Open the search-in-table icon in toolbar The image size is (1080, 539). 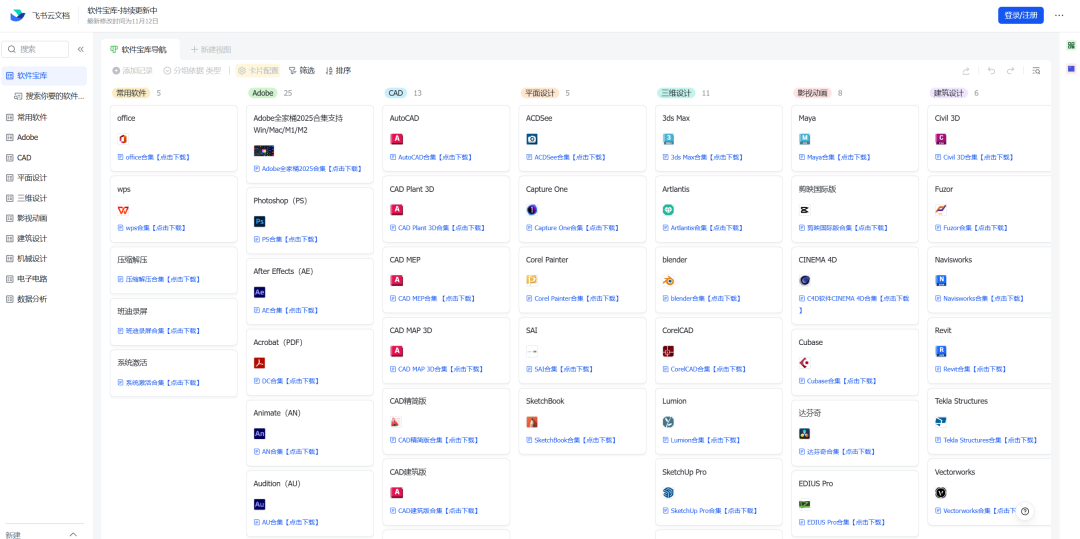(x=1036, y=71)
